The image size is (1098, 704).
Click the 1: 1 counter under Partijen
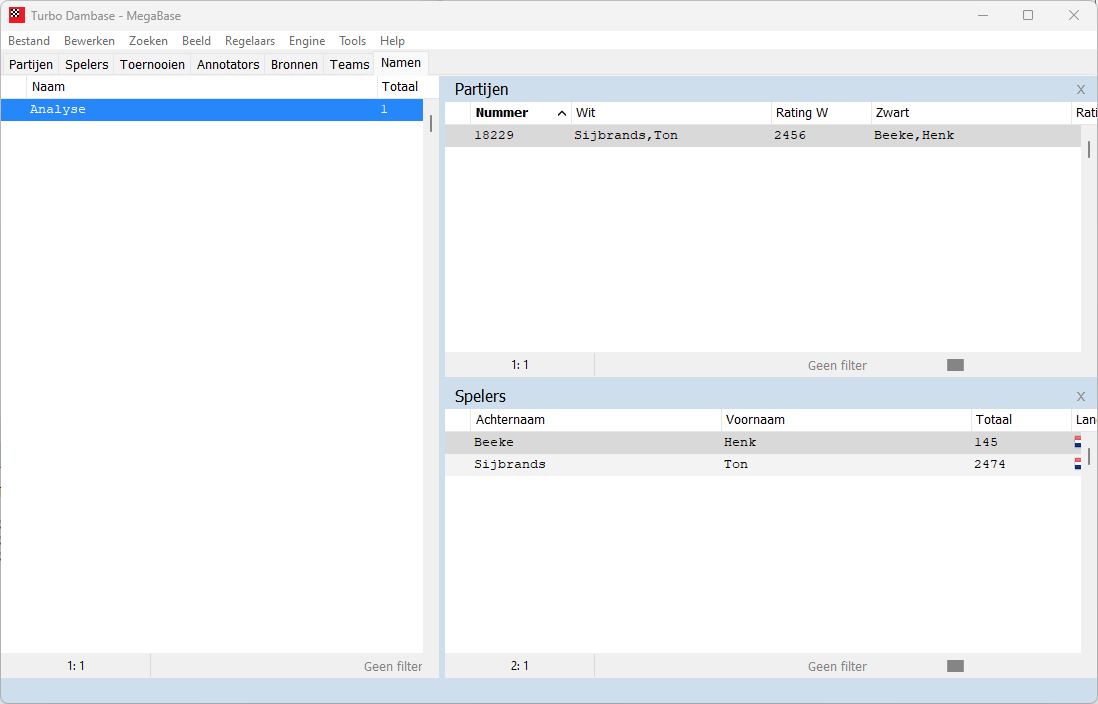[x=520, y=365]
